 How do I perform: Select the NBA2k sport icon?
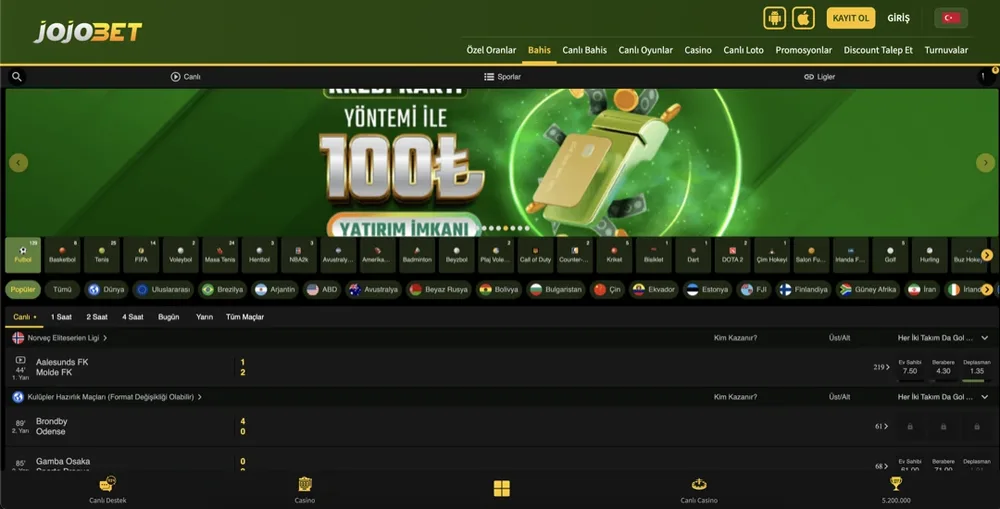[298, 254]
